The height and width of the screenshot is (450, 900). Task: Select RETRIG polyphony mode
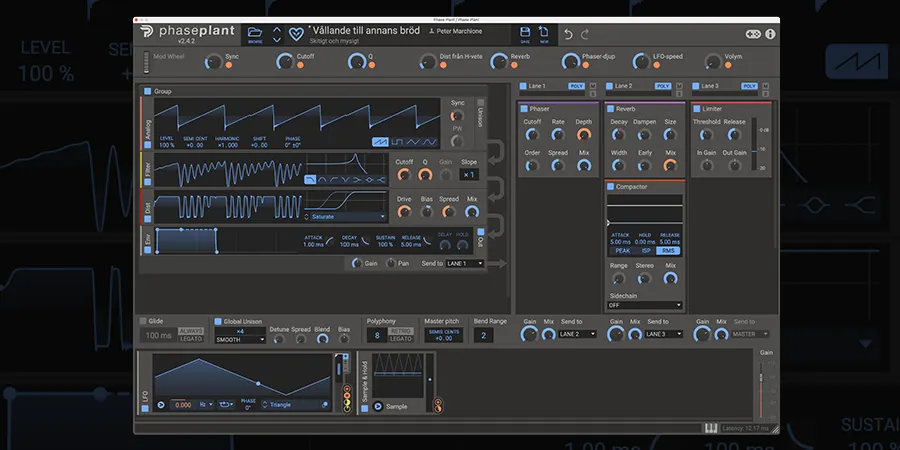coord(401,331)
